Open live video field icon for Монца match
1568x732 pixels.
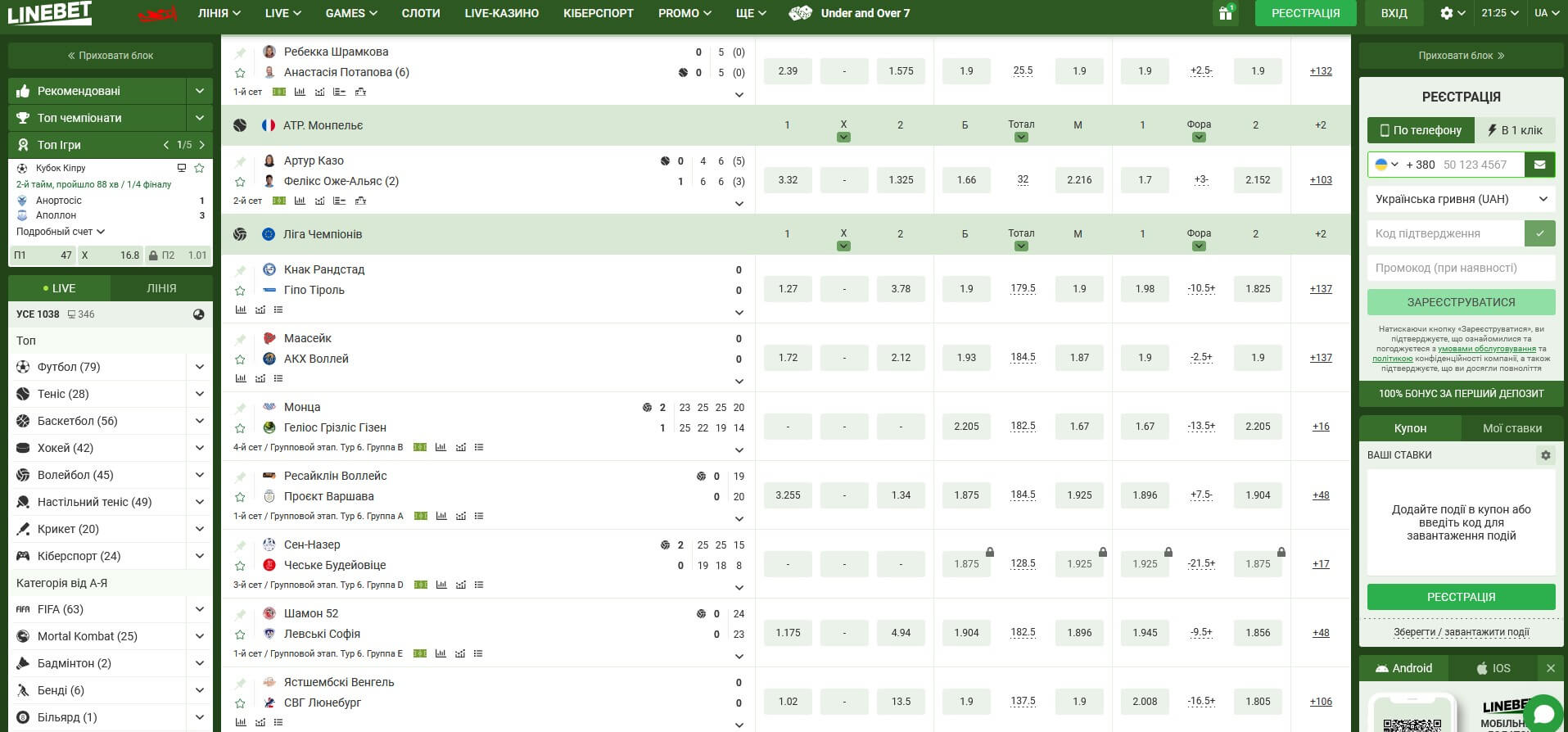pyautogui.click(x=420, y=447)
